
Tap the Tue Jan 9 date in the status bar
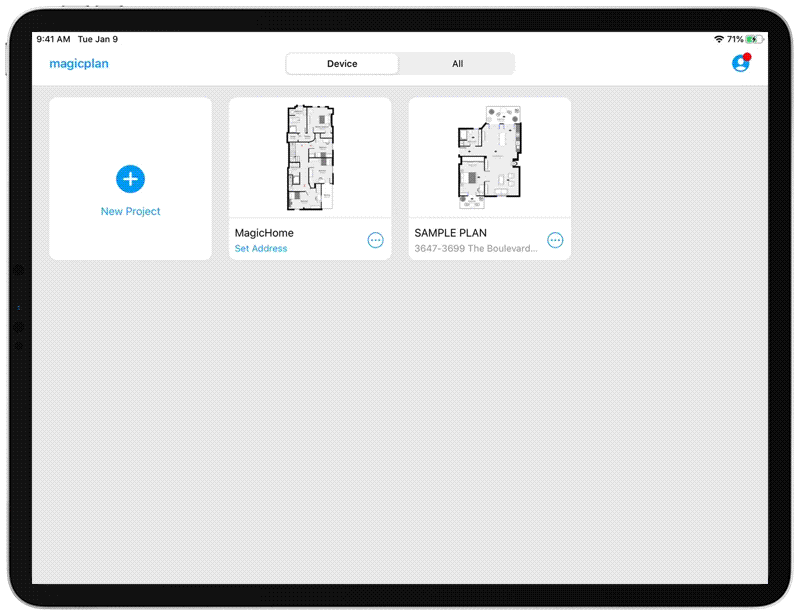[97, 39]
